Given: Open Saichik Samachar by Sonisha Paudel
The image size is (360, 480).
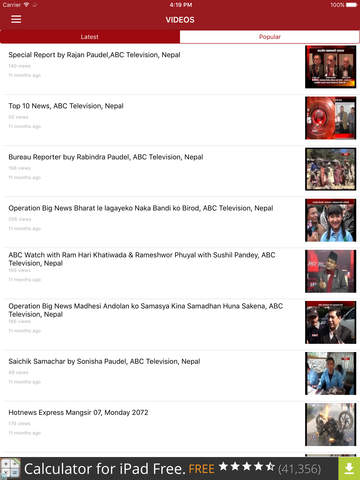Looking at the screenshot, I should [104, 361].
